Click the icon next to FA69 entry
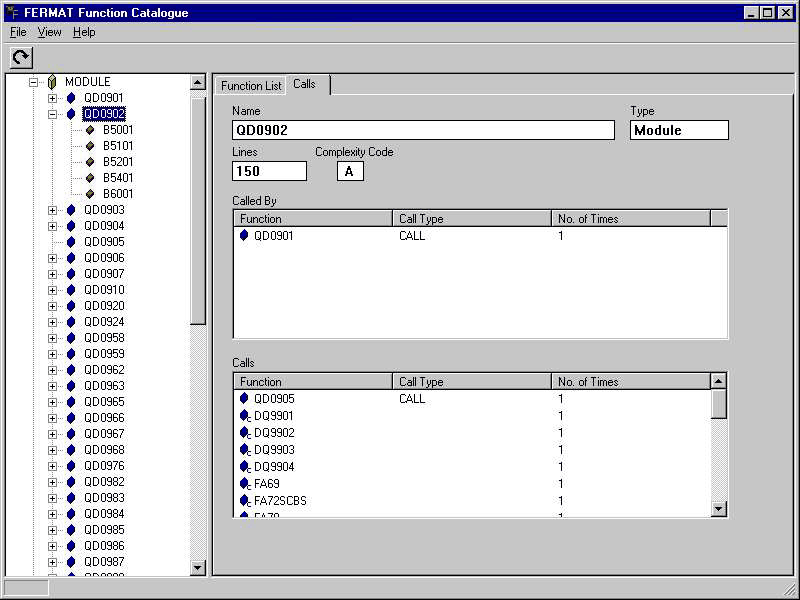This screenshot has width=800, height=600. click(x=244, y=484)
